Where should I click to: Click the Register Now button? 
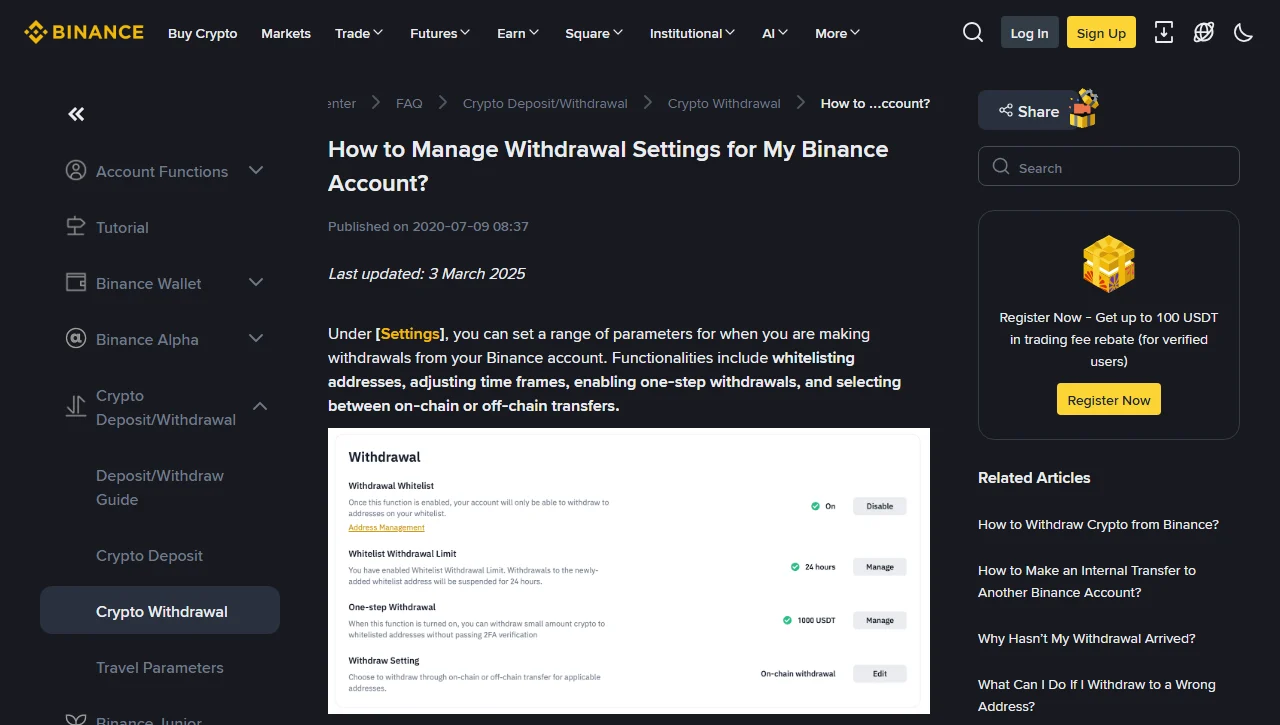(1108, 399)
